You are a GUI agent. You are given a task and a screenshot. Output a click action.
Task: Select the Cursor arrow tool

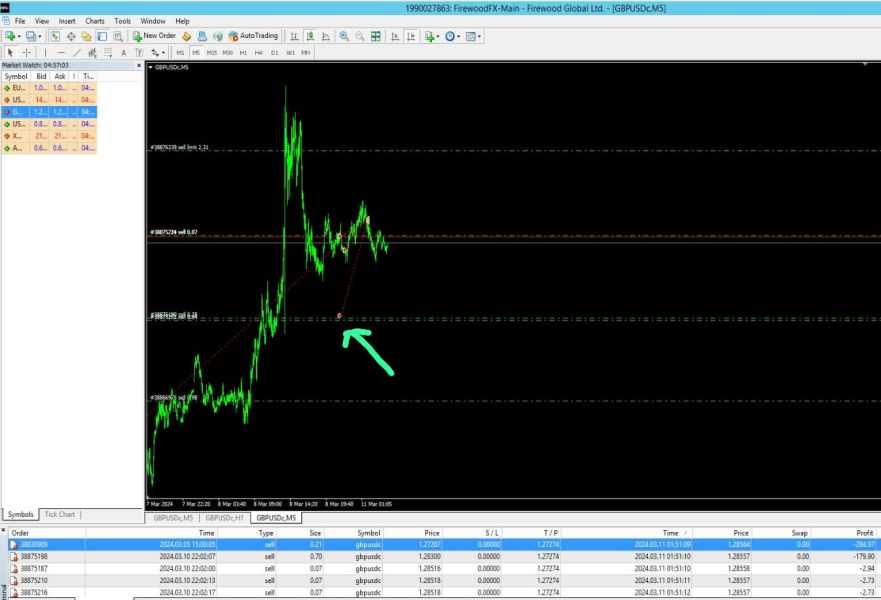(x=10, y=52)
